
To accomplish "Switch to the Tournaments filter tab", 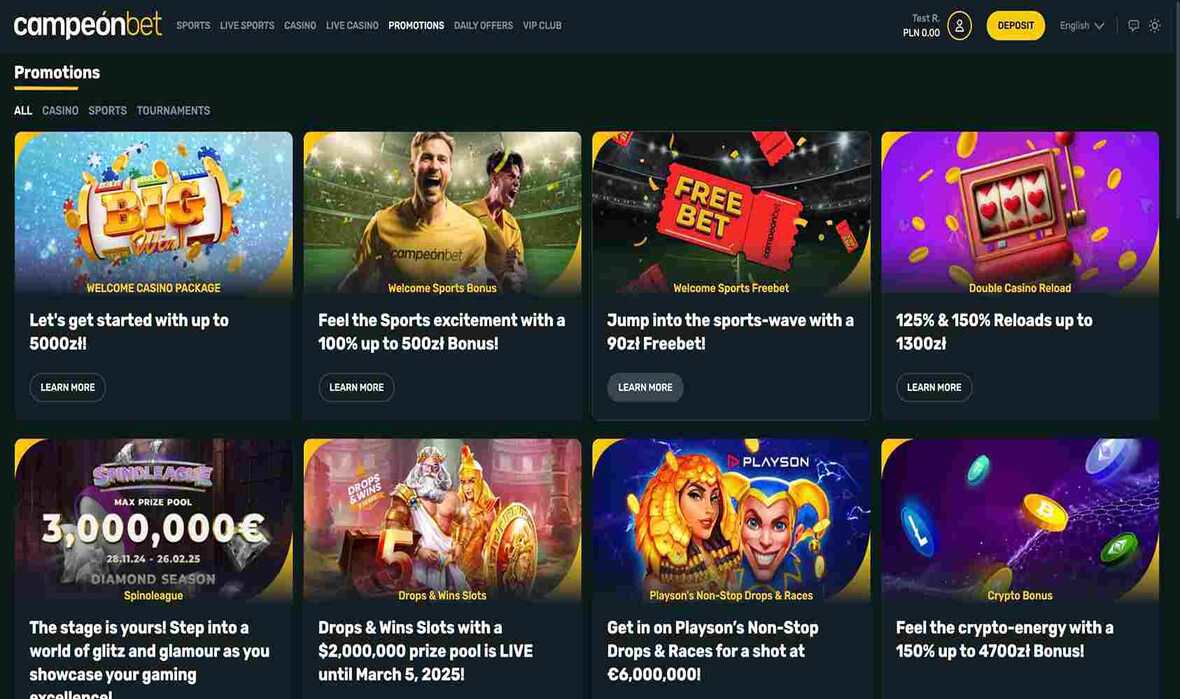I will [x=173, y=111].
